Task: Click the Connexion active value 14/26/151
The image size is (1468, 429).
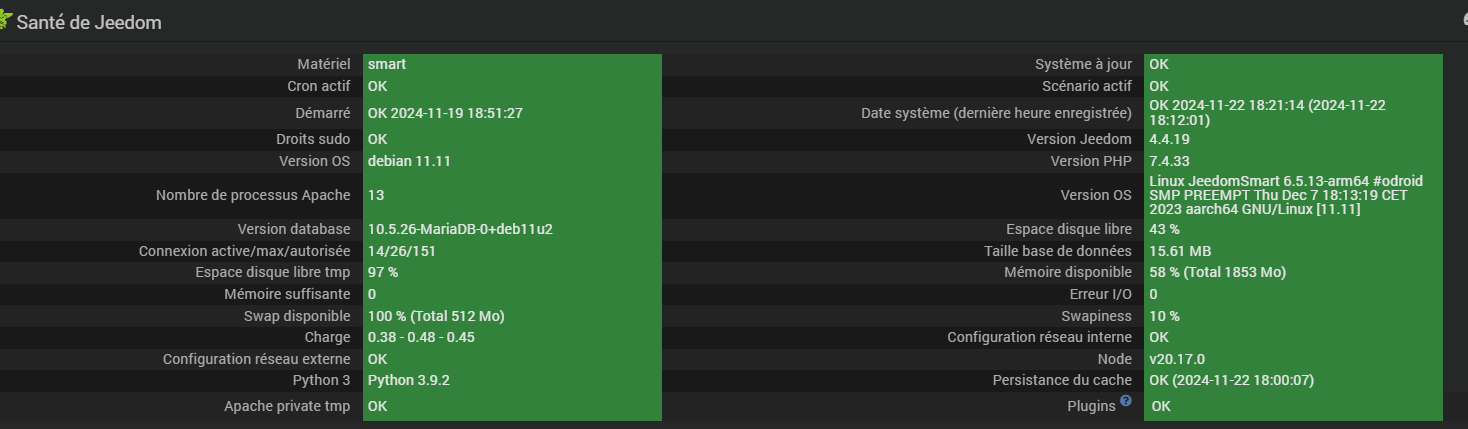Action: coord(401,251)
